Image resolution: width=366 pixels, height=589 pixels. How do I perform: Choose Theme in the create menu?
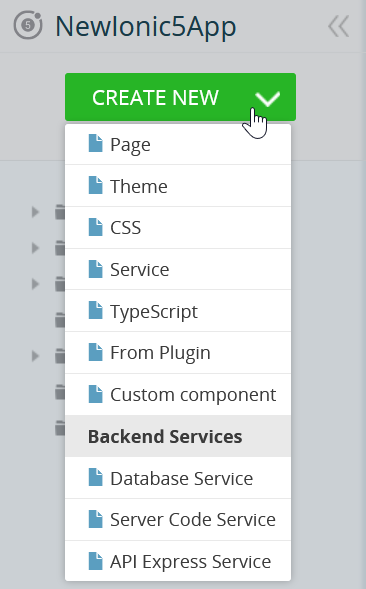(178, 186)
